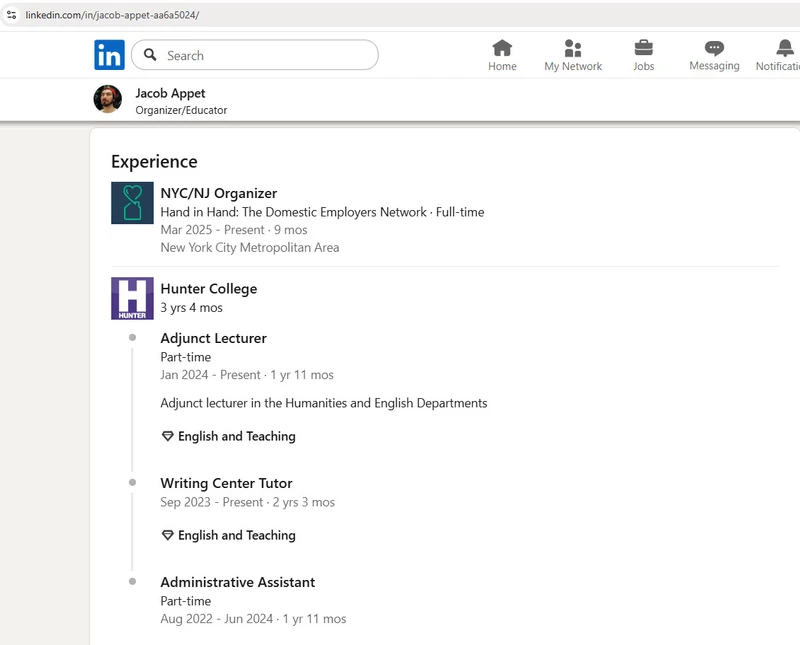Click the search magnifier icon

[x=150, y=55]
